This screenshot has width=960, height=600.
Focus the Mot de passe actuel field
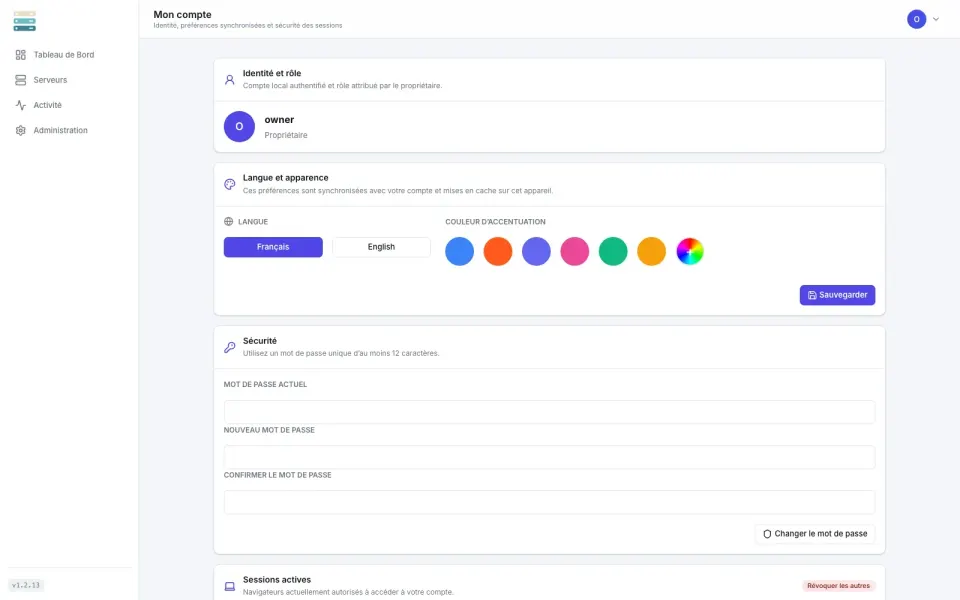click(549, 412)
